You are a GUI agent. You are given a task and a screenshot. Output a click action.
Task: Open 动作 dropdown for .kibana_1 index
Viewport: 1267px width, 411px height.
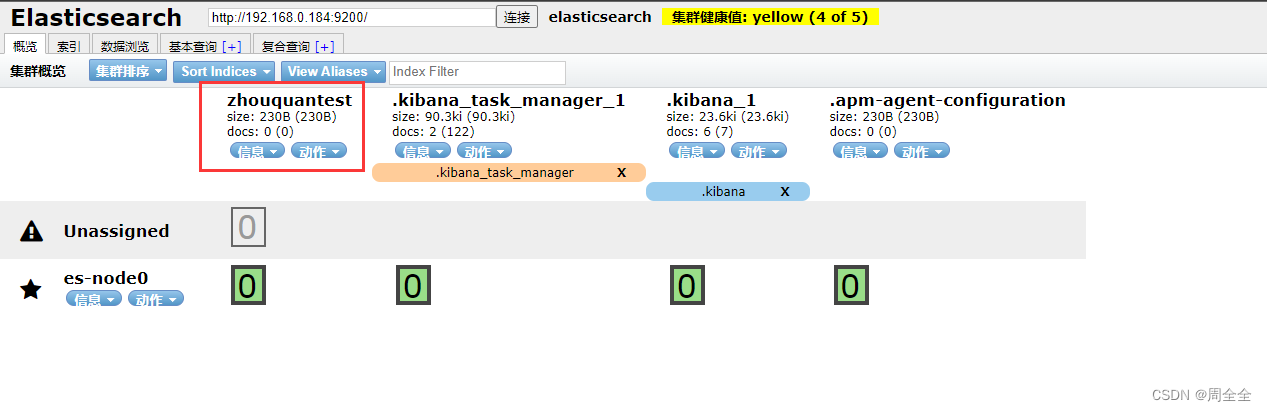[758, 151]
